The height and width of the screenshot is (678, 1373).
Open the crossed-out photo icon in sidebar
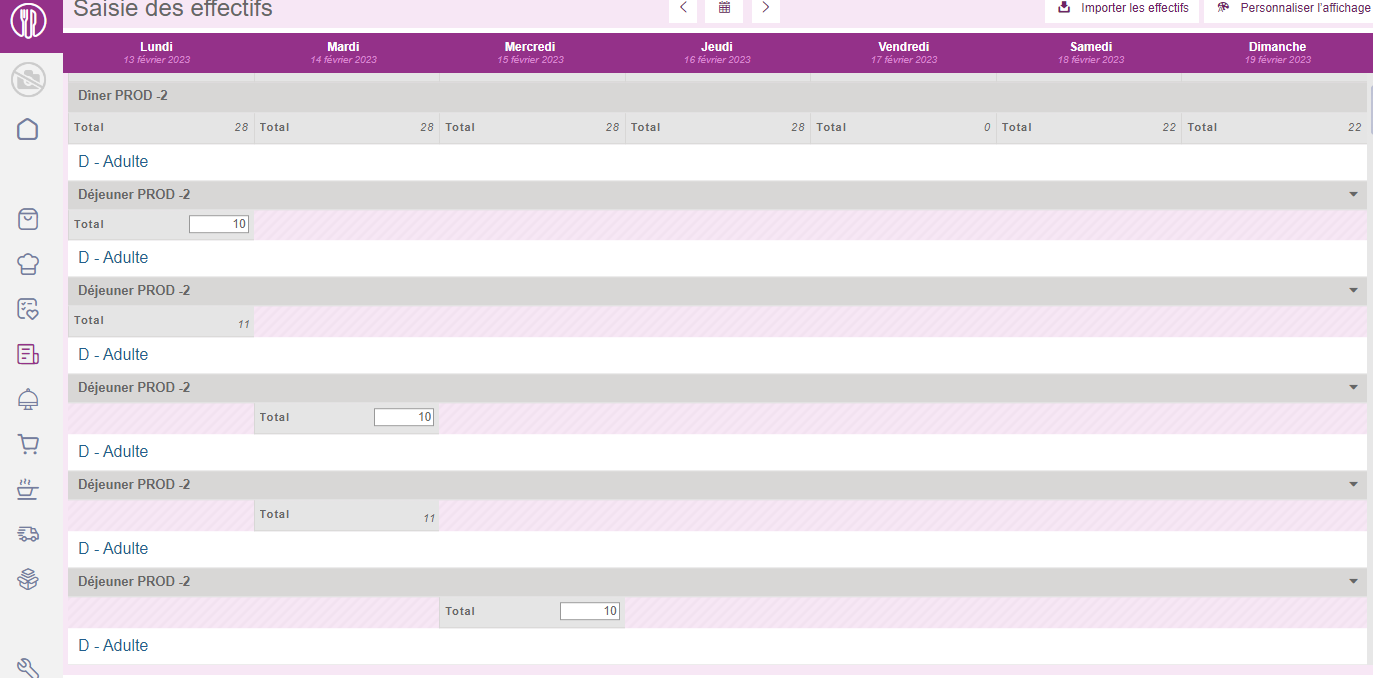pos(28,79)
